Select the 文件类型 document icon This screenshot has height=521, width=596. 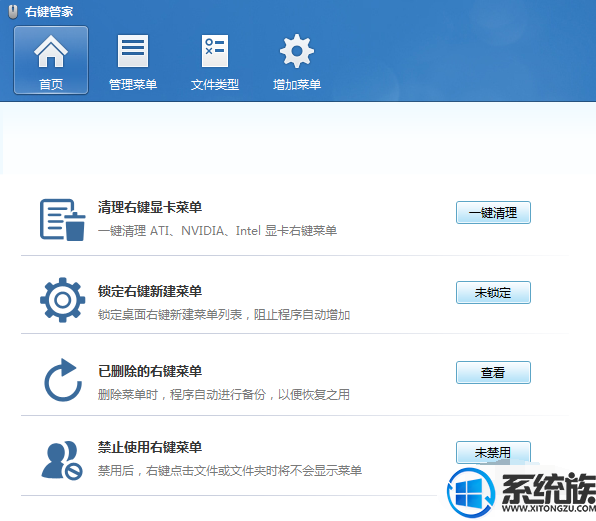tap(215, 51)
